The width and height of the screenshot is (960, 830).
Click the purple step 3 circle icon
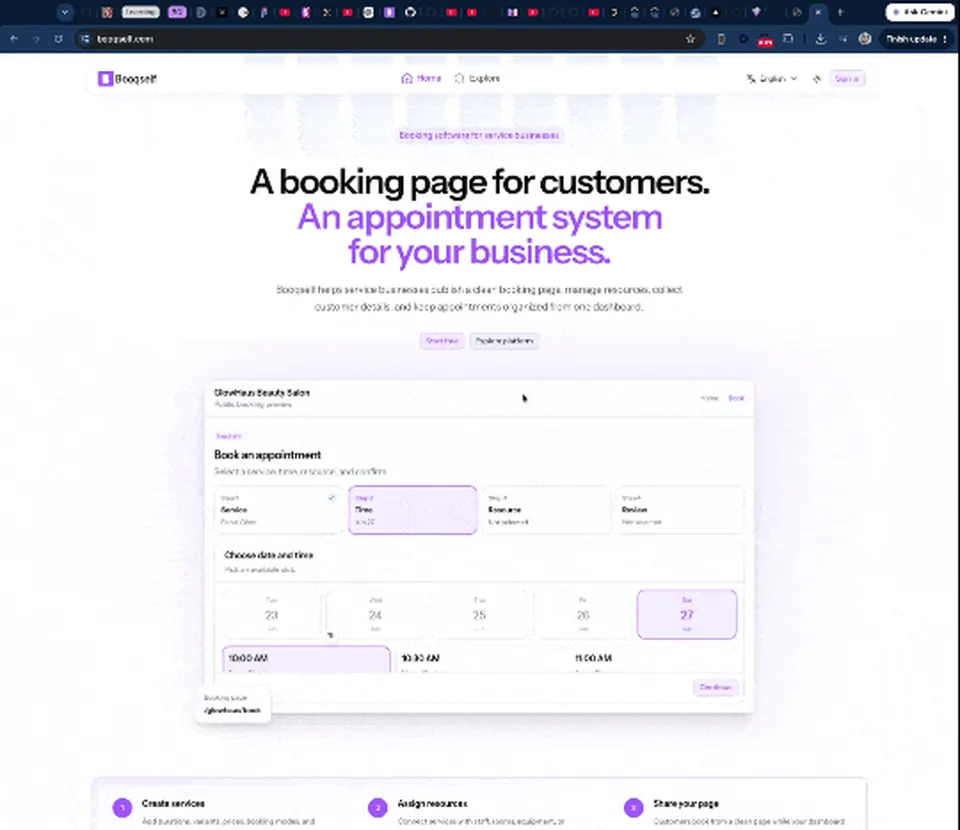pos(634,807)
